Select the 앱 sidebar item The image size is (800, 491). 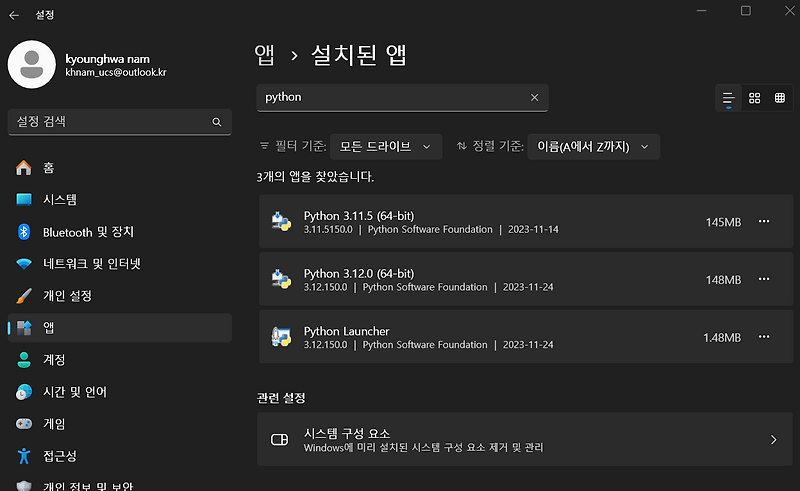tap(120, 328)
